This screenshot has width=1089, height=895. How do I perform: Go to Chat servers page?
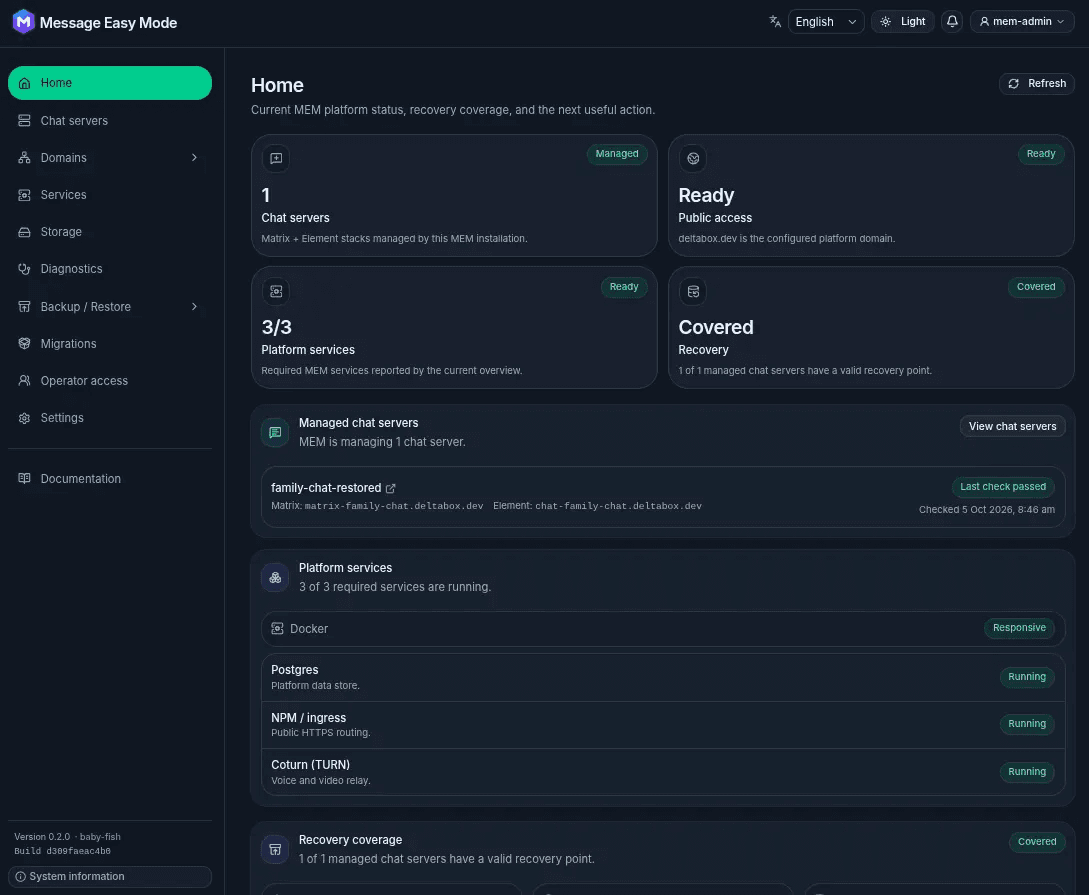[110, 121]
